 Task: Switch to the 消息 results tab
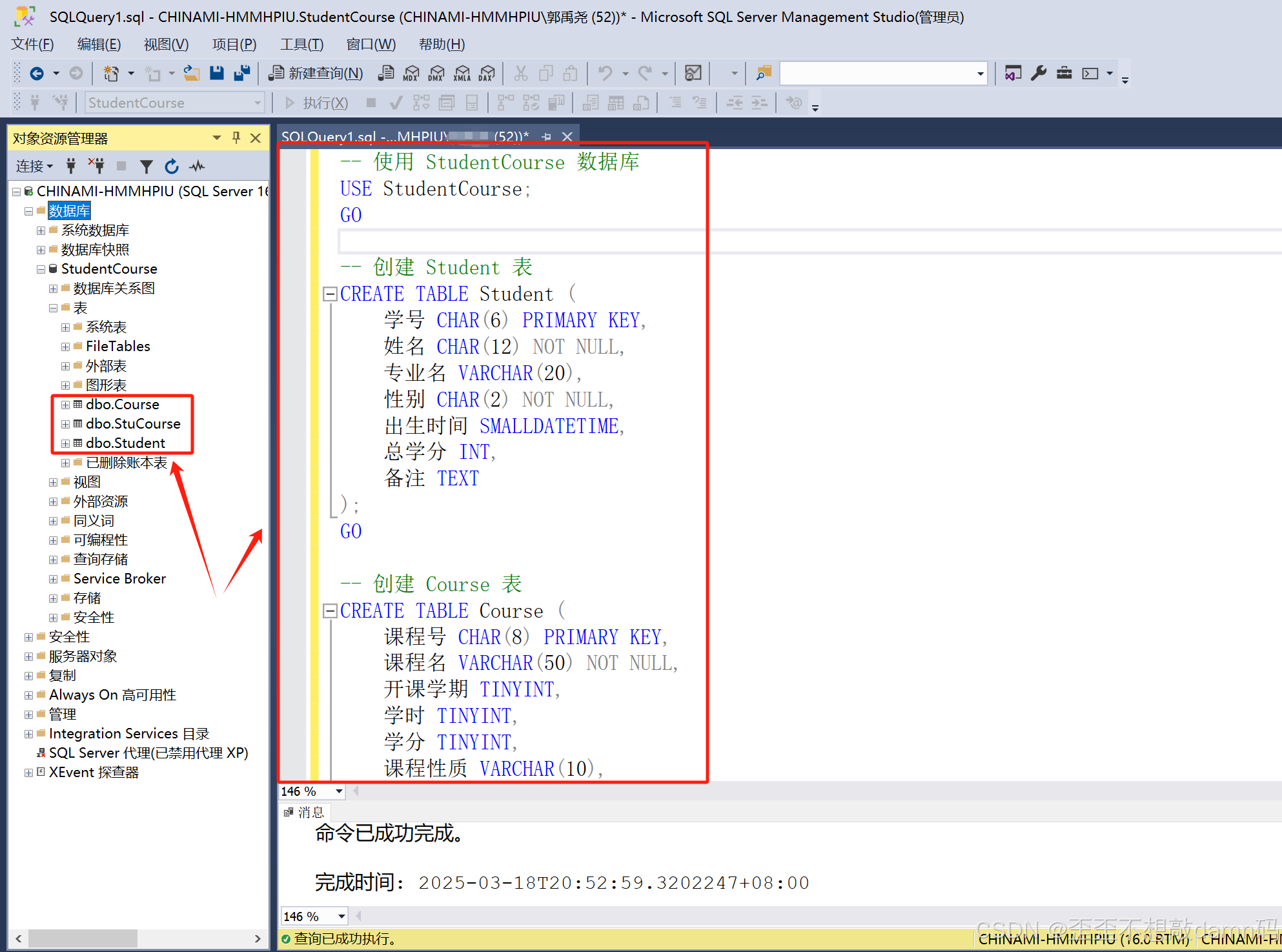[305, 812]
